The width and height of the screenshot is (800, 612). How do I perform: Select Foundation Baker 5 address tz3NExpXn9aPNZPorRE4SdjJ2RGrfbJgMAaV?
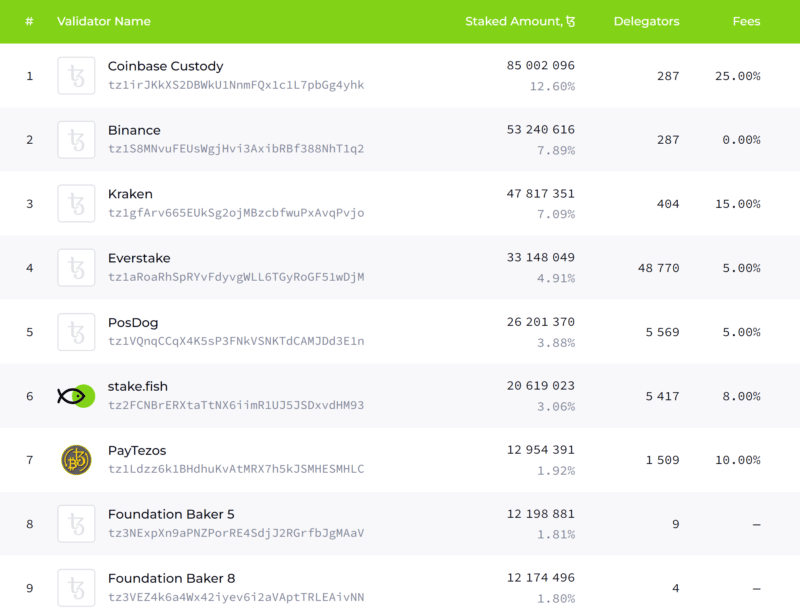click(236, 533)
